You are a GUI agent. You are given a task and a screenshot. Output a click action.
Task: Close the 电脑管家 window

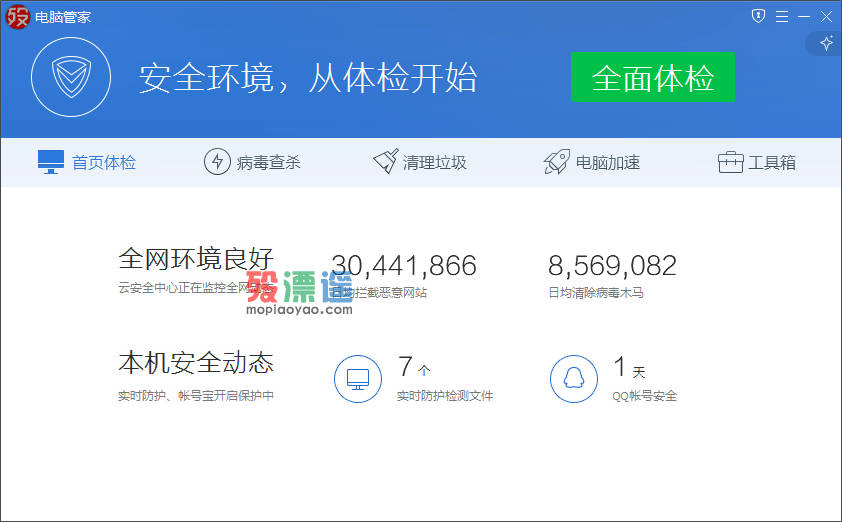click(x=826, y=17)
